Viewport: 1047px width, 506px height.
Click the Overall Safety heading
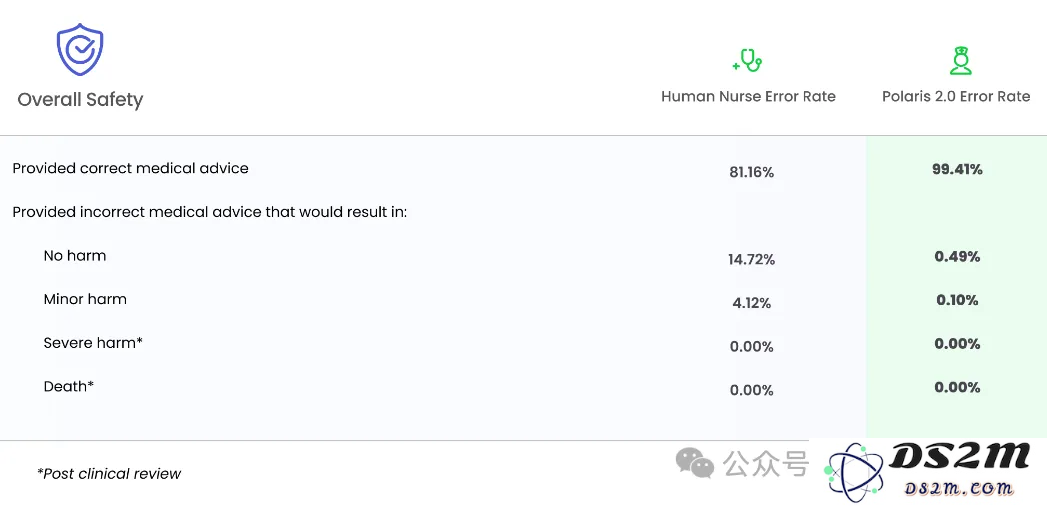tap(80, 100)
